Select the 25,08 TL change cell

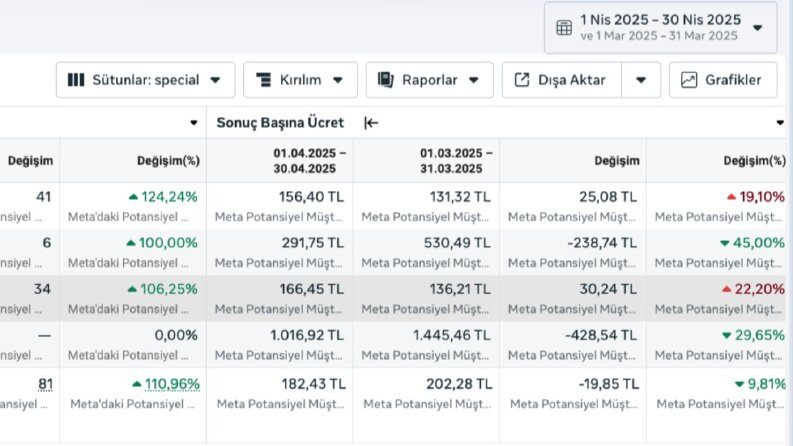pyautogui.click(x=573, y=206)
